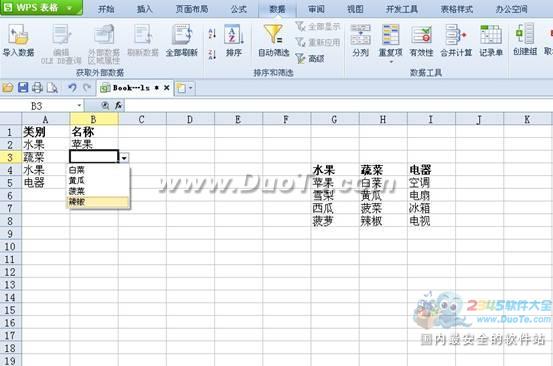The width and height of the screenshot is (553, 366).
Task: Sort ascending with the A-Z icon
Action: (212, 34)
